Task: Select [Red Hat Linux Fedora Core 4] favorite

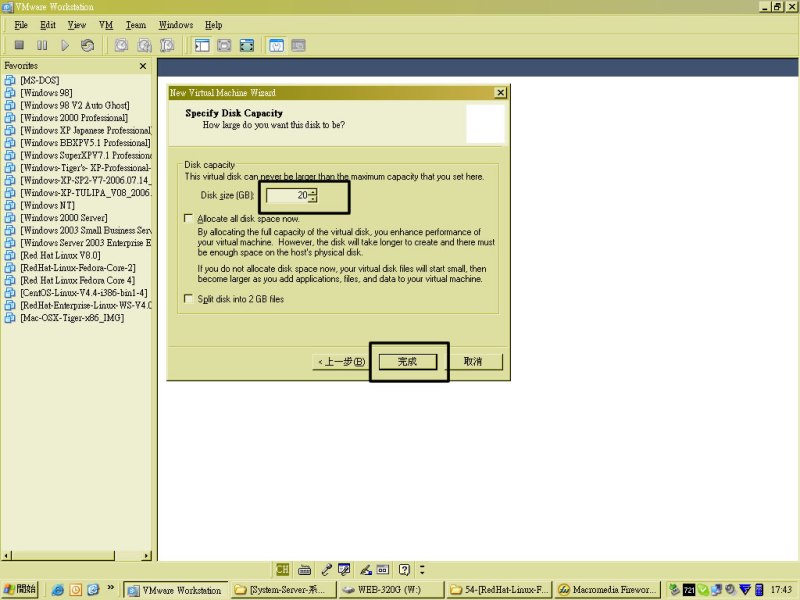Action: 78,280
